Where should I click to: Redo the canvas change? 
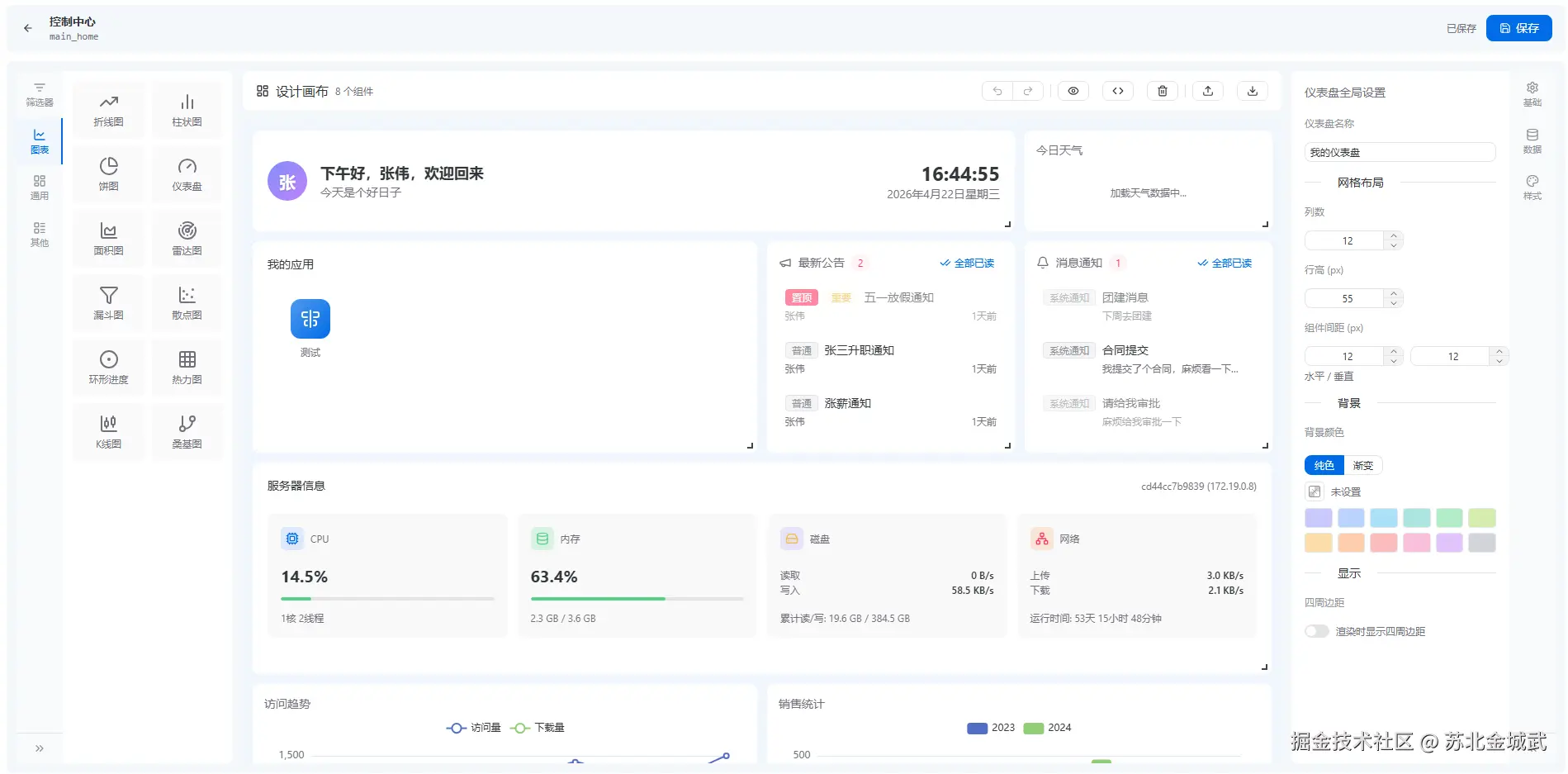coord(1028,91)
